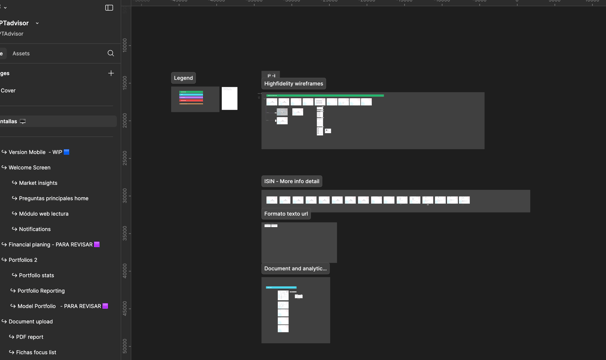Select the Cover page
606x360 pixels.
[x=8, y=90]
